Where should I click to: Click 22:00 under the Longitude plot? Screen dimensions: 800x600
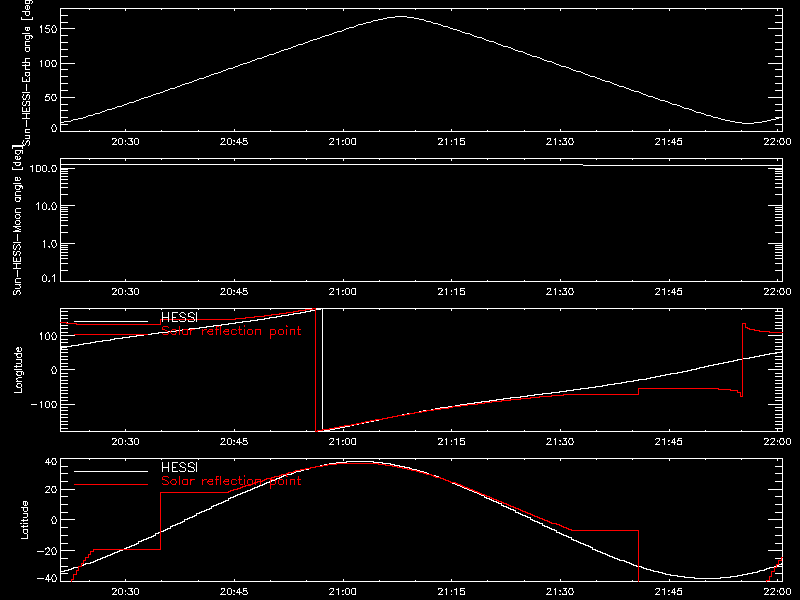(x=778, y=441)
